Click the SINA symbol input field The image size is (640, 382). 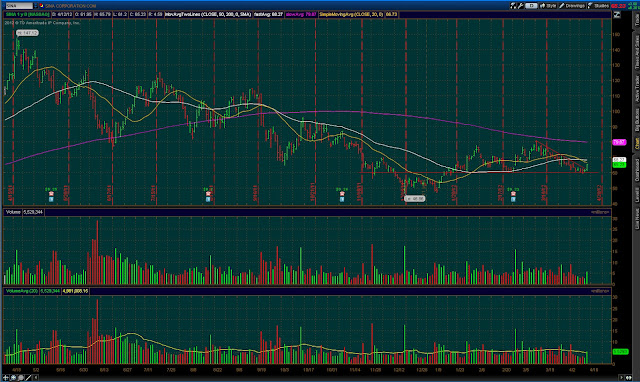(19, 6)
